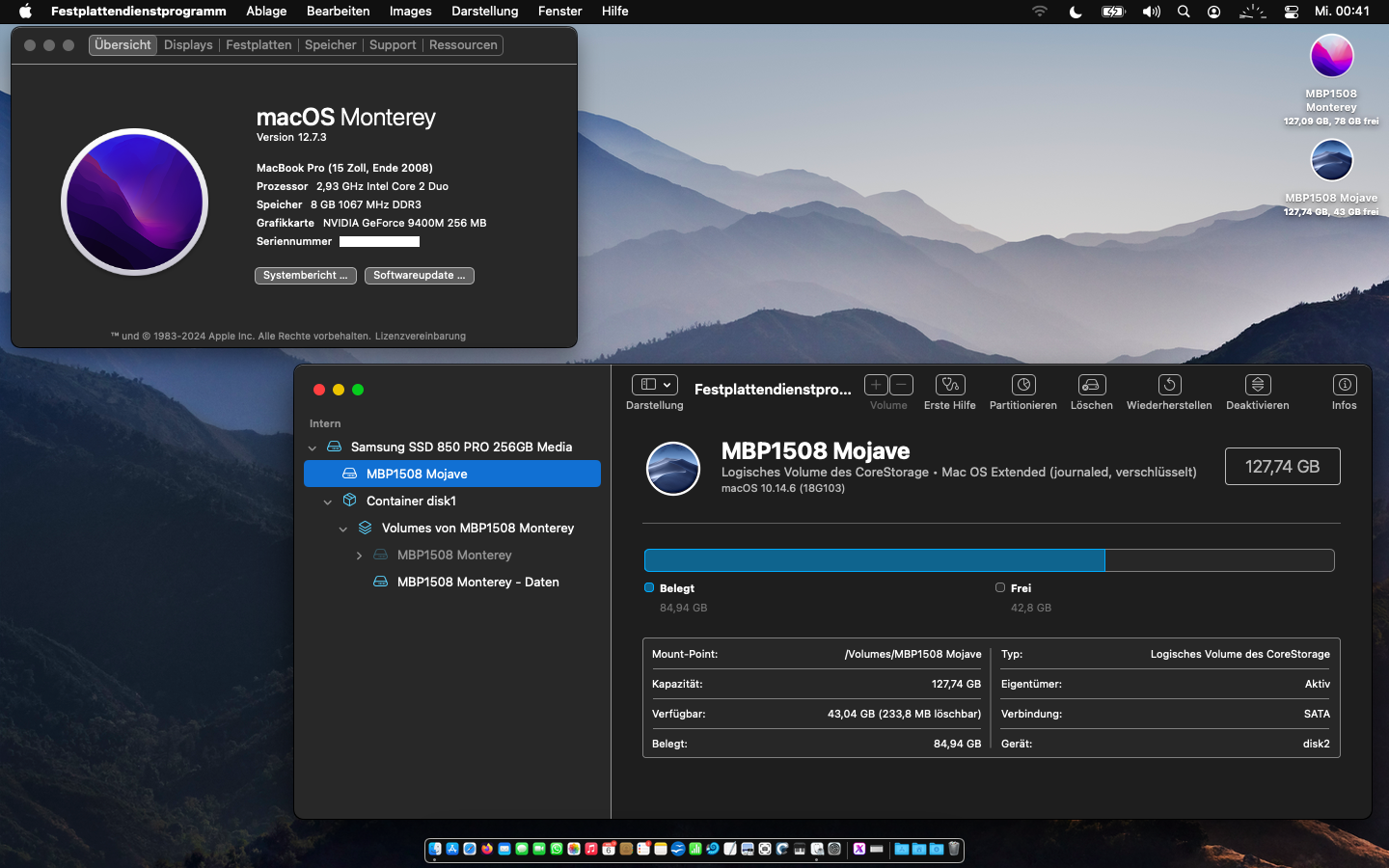Open the Wi-Fi status menu
The width and height of the screenshot is (1389, 868).
(x=1039, y=12)
